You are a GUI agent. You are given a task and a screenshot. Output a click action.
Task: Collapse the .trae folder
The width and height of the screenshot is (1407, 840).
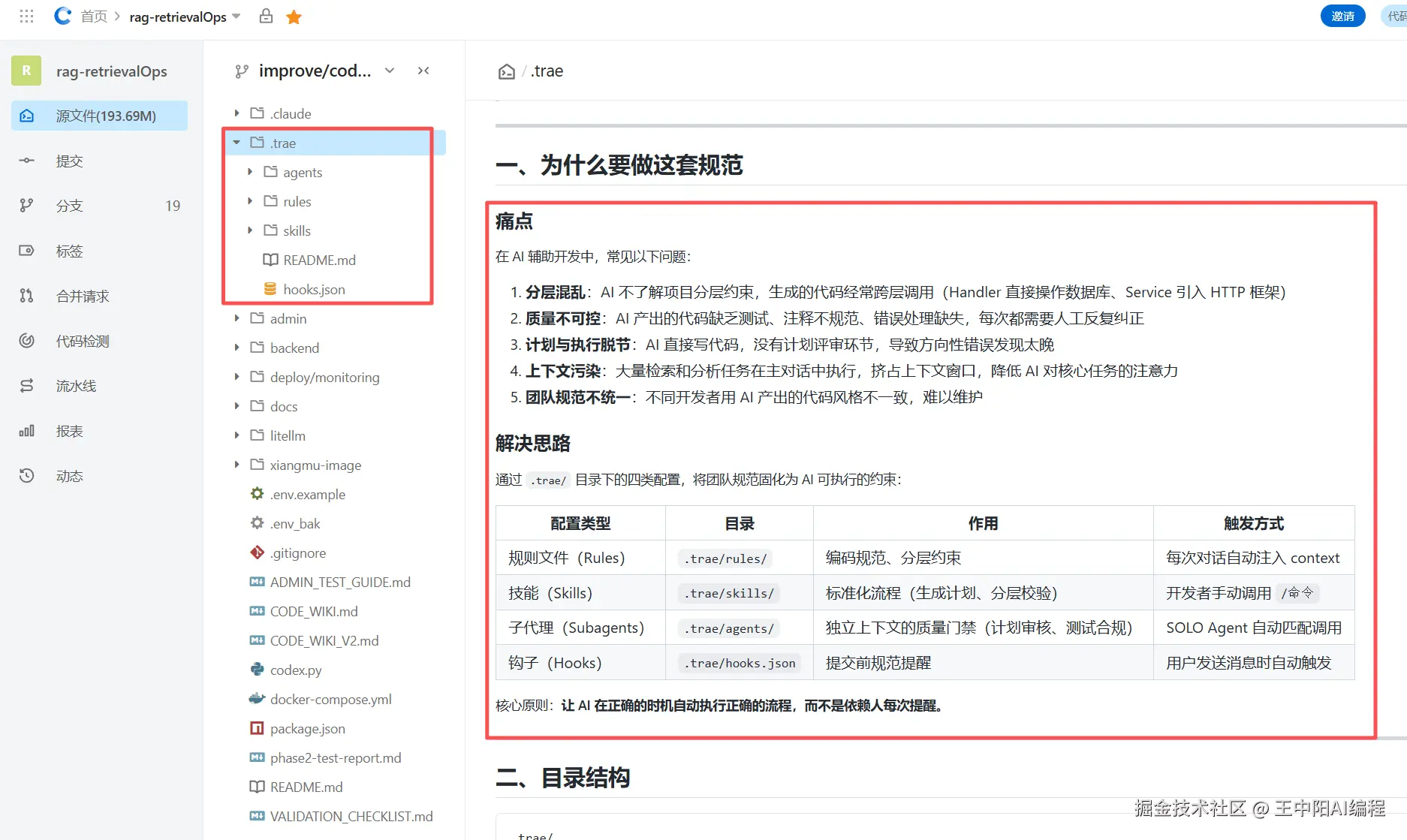(237, 143)
